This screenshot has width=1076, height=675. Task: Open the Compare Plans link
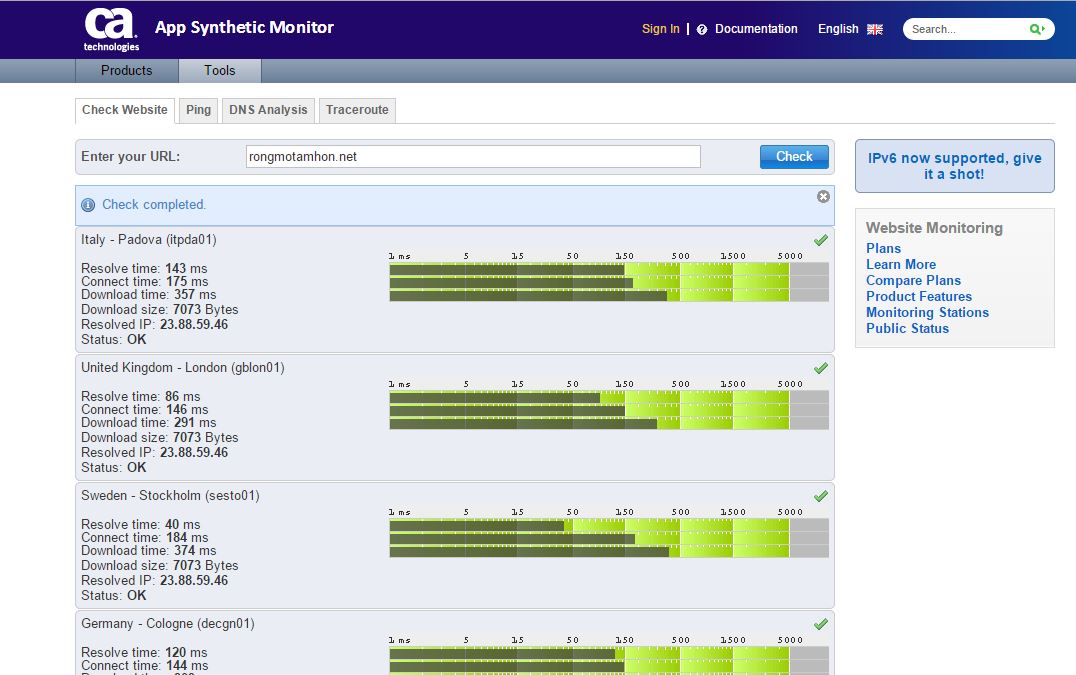(x=913, y=280)
